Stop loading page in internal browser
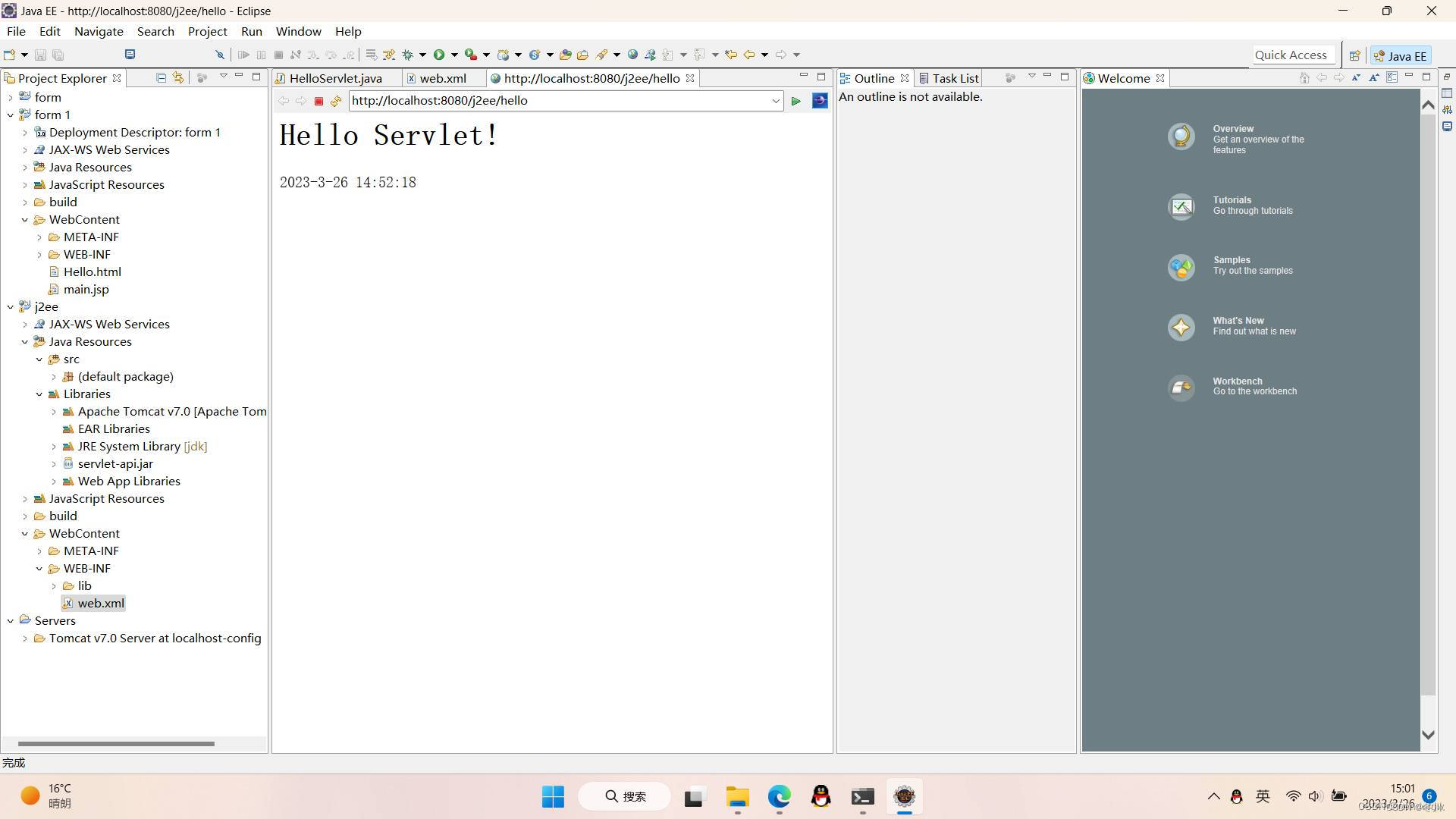 click(x=318, y=101)
